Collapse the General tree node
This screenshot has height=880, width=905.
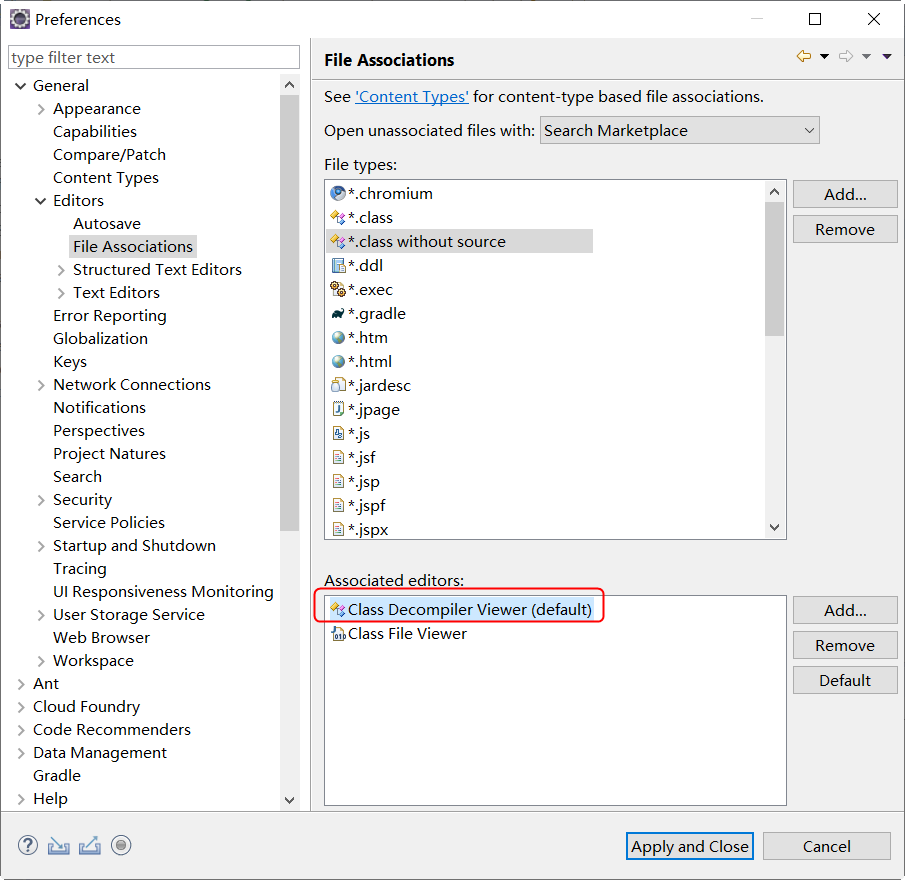pyautogui.click(x=21, y=86)
